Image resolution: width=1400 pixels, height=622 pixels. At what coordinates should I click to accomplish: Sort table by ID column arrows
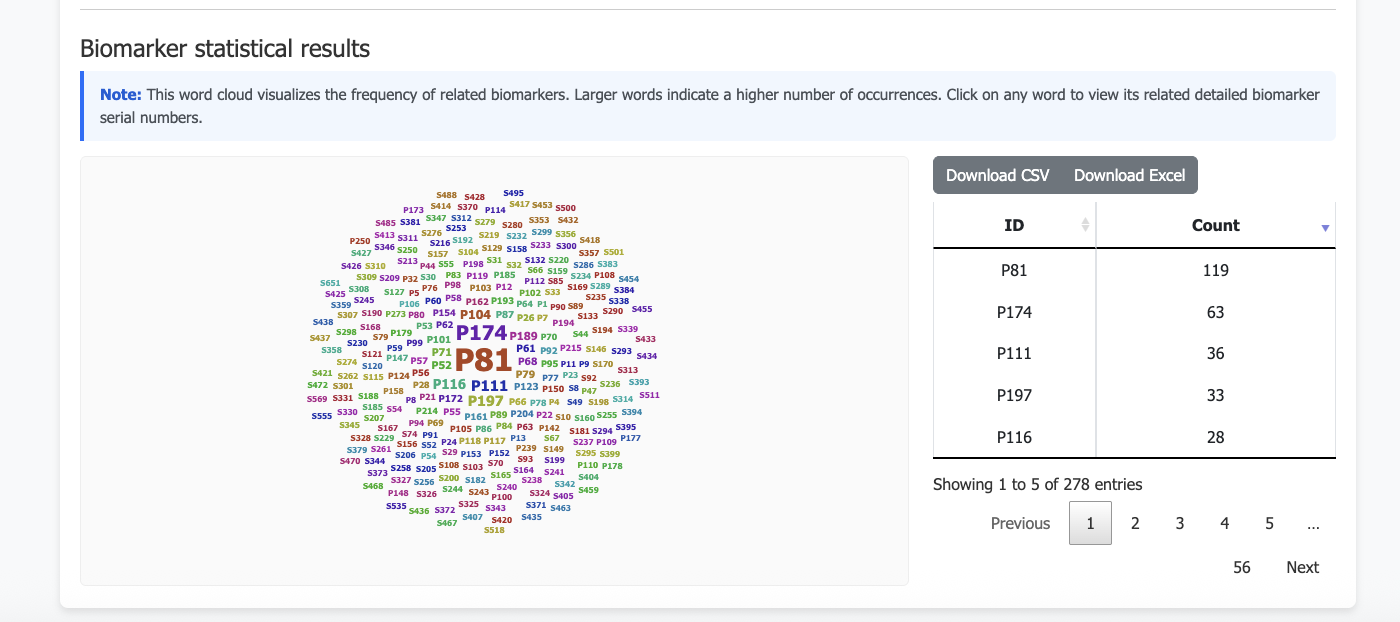click(1085, 226)
